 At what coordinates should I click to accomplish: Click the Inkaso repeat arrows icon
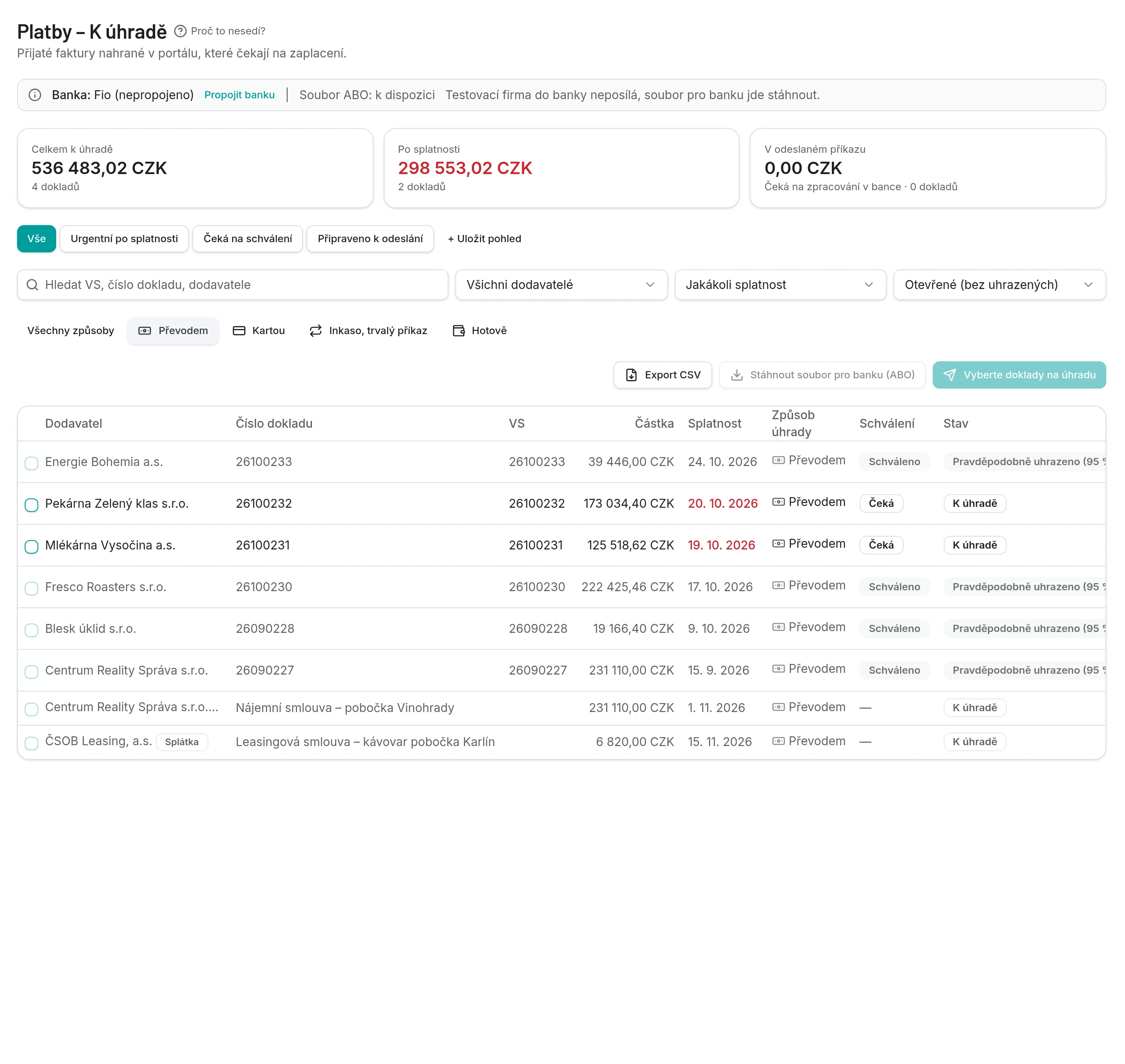pyautogui.click(x=316, y=331)
